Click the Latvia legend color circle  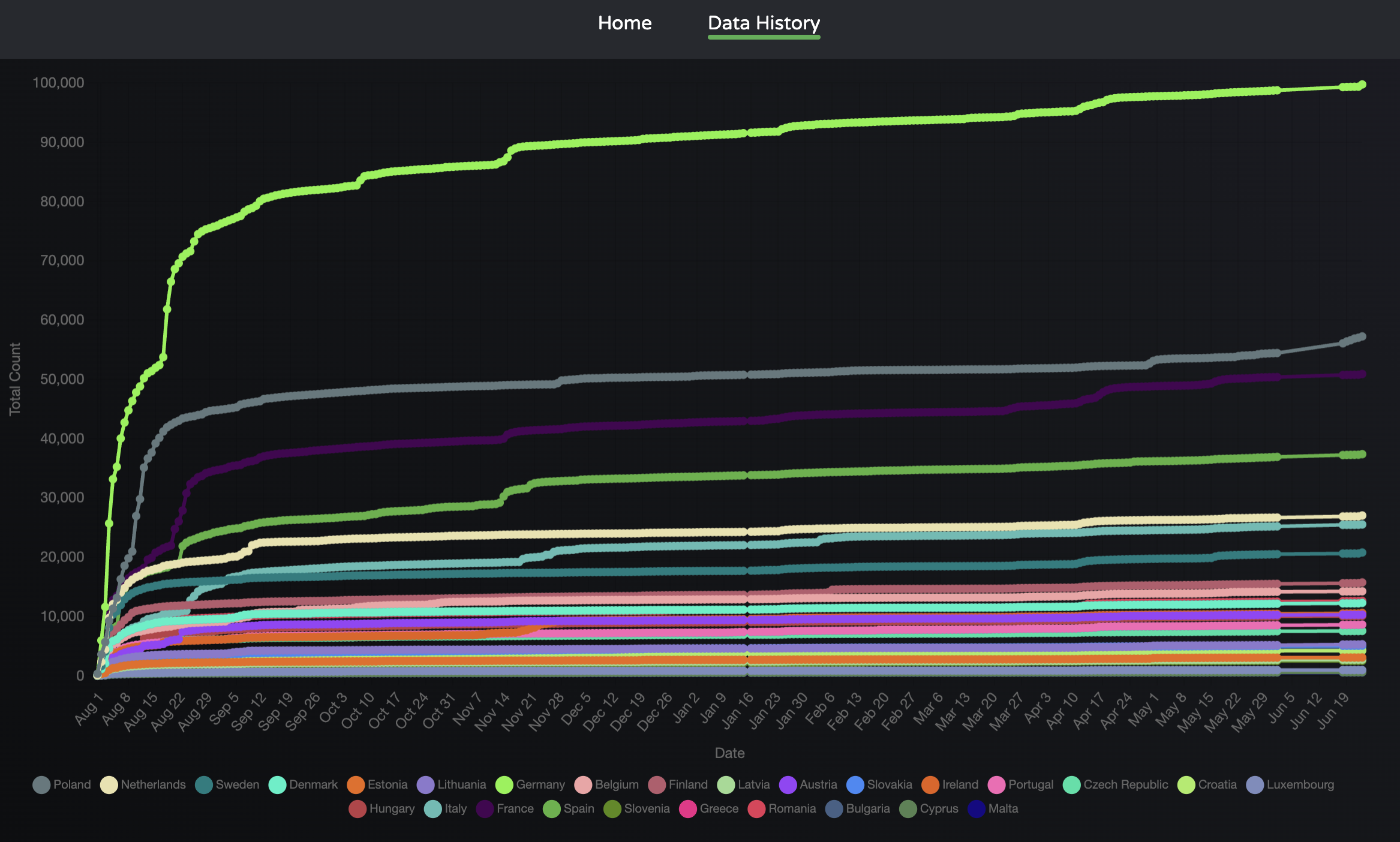pyautogui.click(x=726, y=784)
